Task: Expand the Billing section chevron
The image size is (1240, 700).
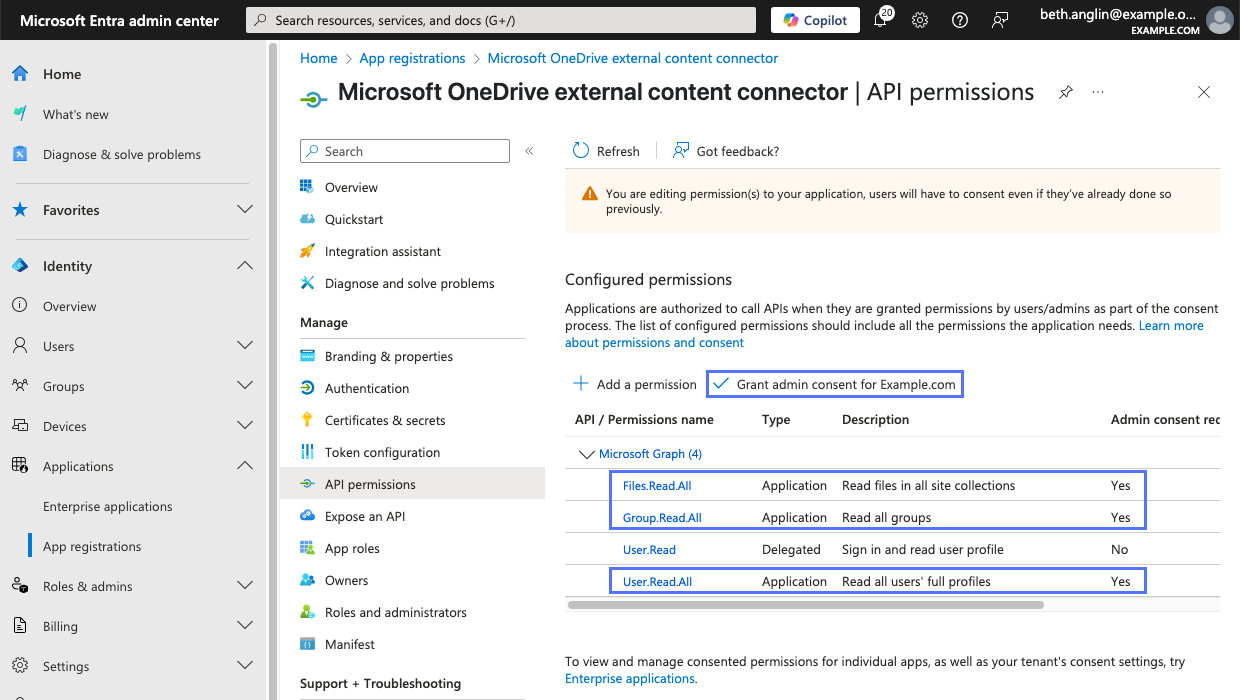Action: point(244,626)
